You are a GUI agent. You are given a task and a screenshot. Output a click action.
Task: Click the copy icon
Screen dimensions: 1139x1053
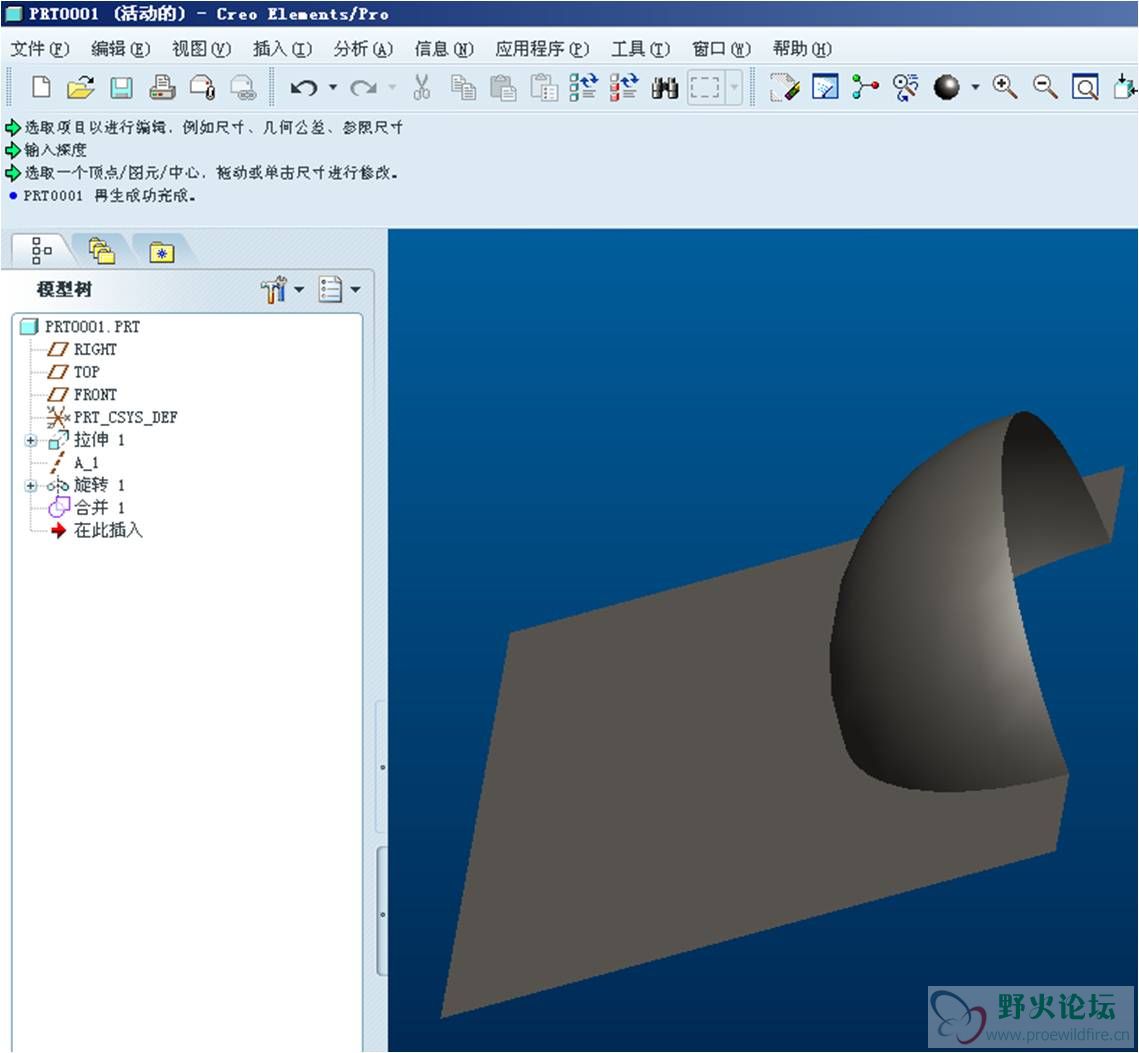click(463, 88)
